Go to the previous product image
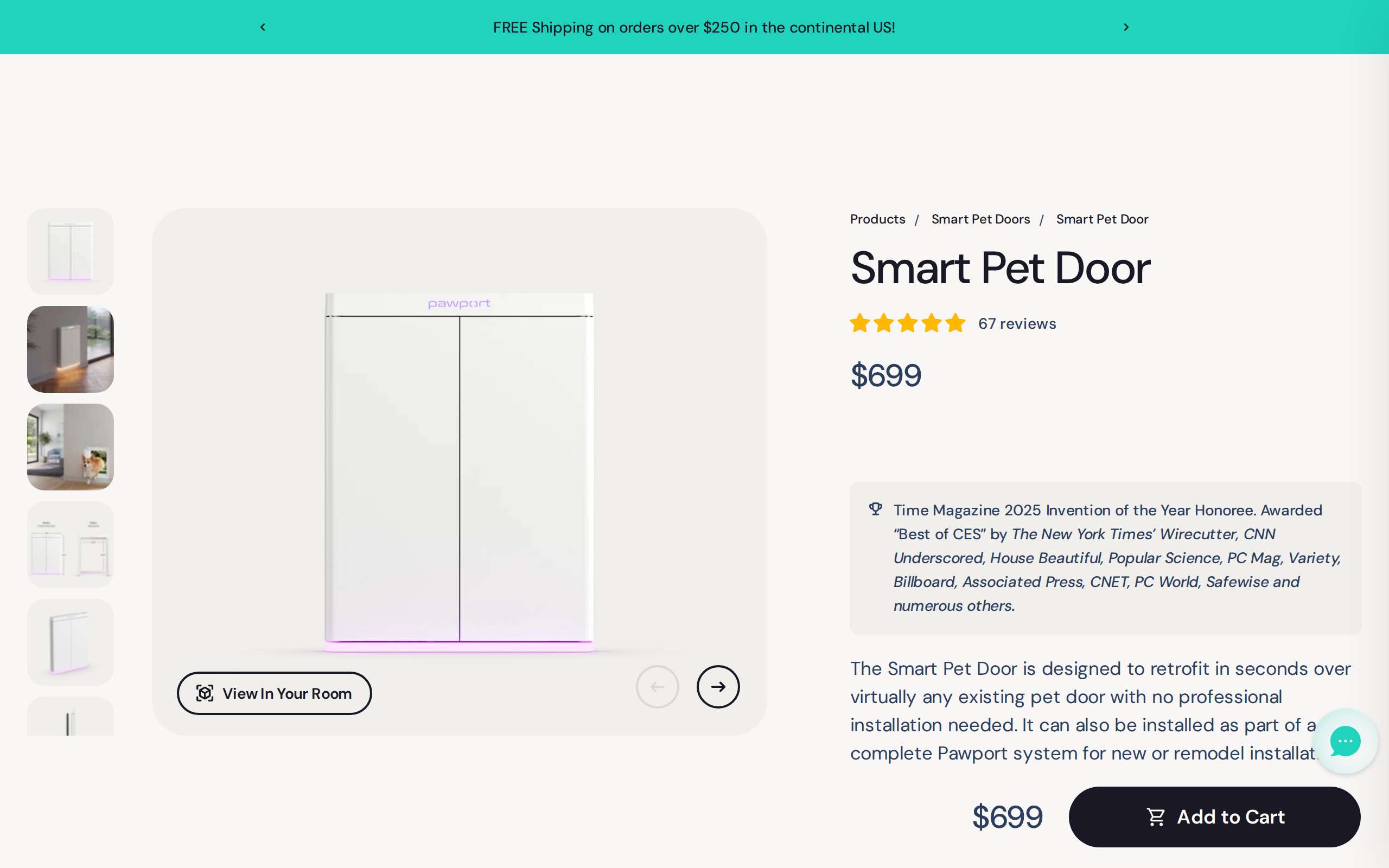Image resolution: width=1389 pixels, height=868 pixels. click(657, 687)
